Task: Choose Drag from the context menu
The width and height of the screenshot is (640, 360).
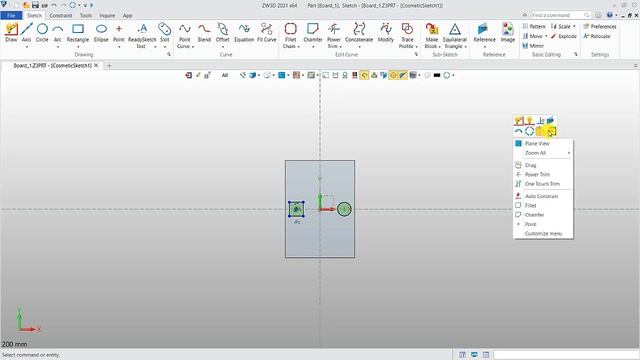Action: click(543, 165)
